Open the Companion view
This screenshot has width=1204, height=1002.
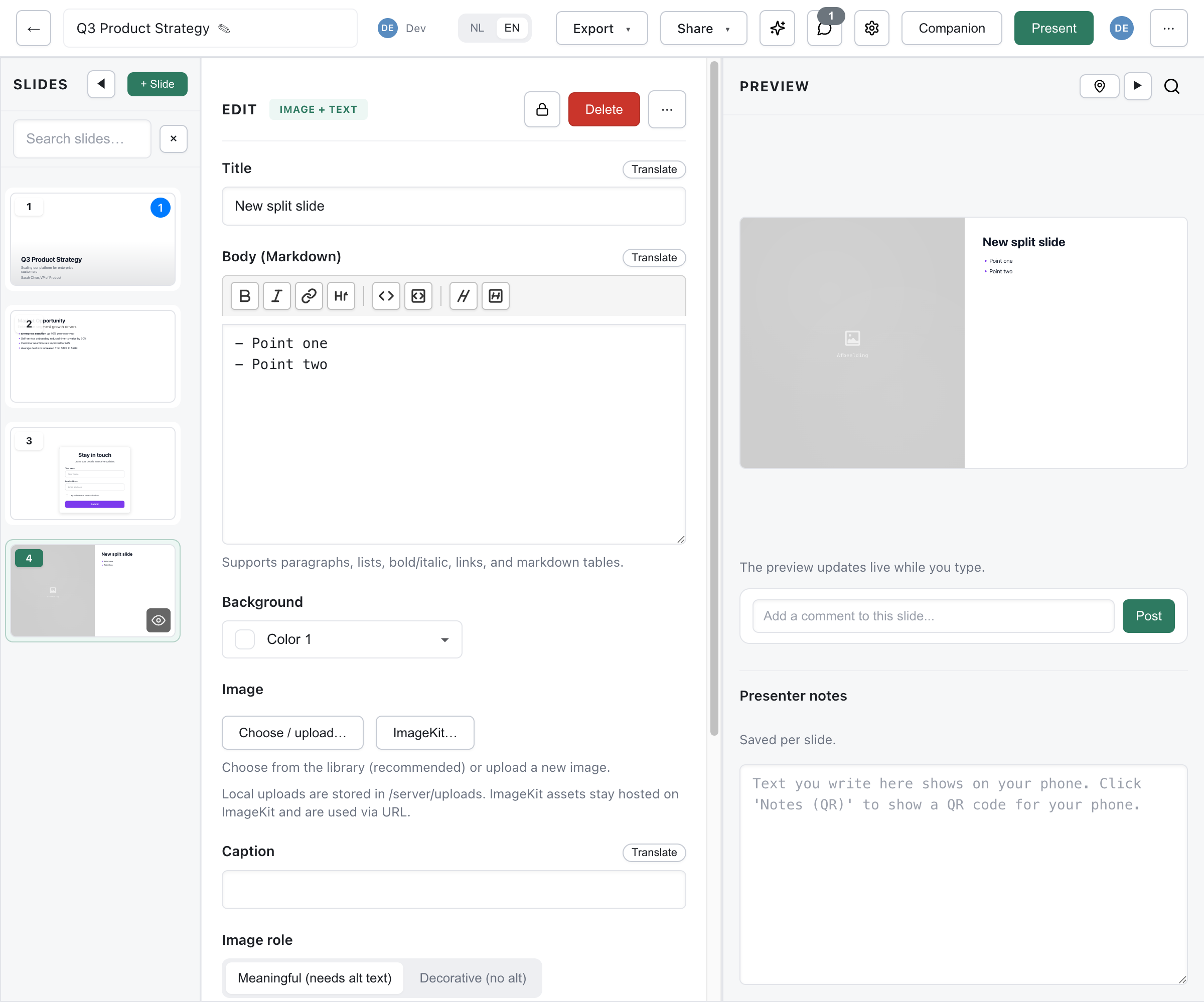(x=951, y=28)
